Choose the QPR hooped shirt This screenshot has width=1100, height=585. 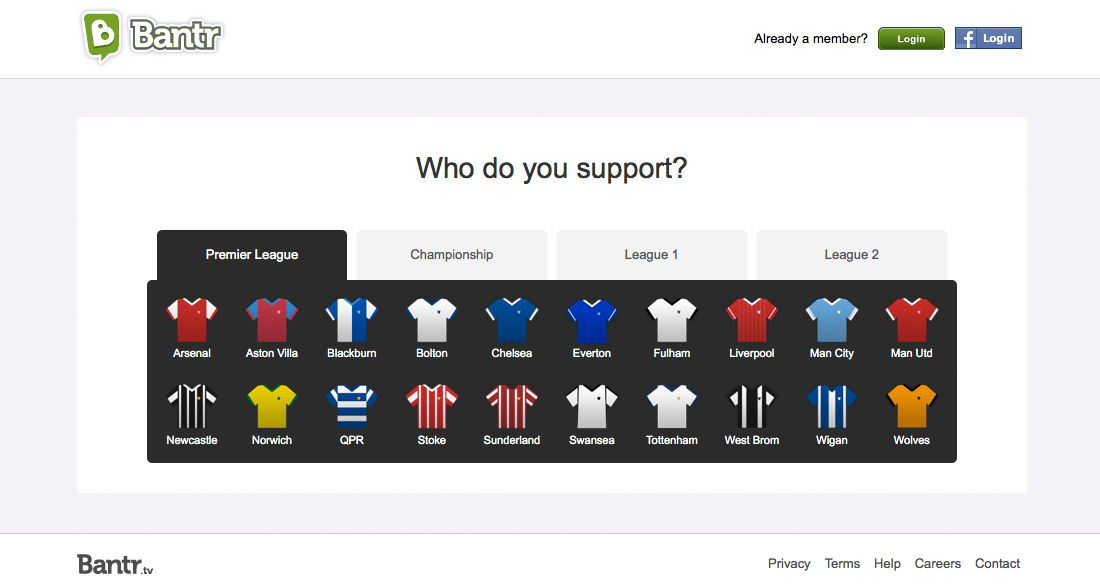pos(351,406)
